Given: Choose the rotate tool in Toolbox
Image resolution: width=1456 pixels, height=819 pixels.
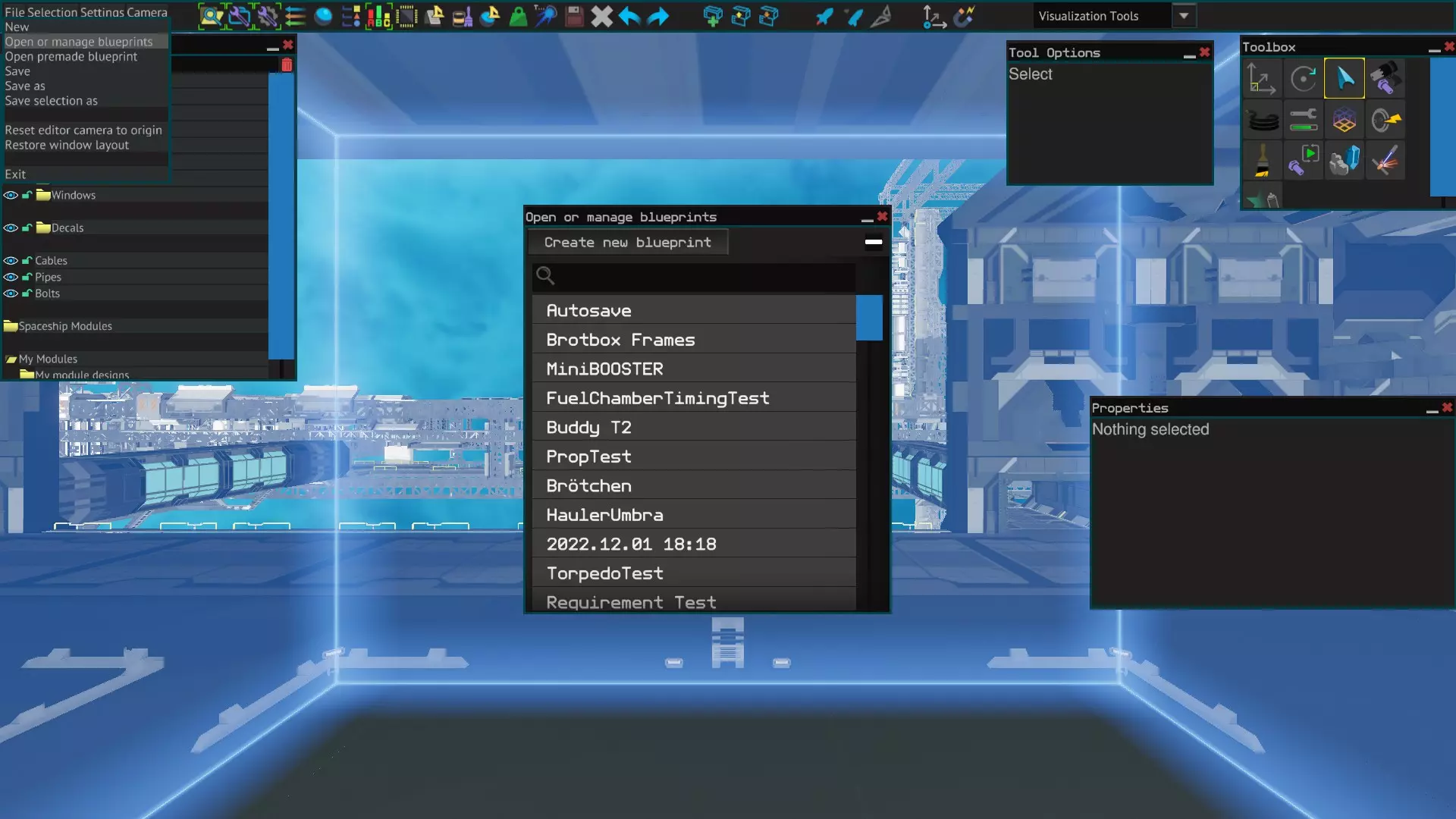Looking at the screenshot, I should (1304, 79).
